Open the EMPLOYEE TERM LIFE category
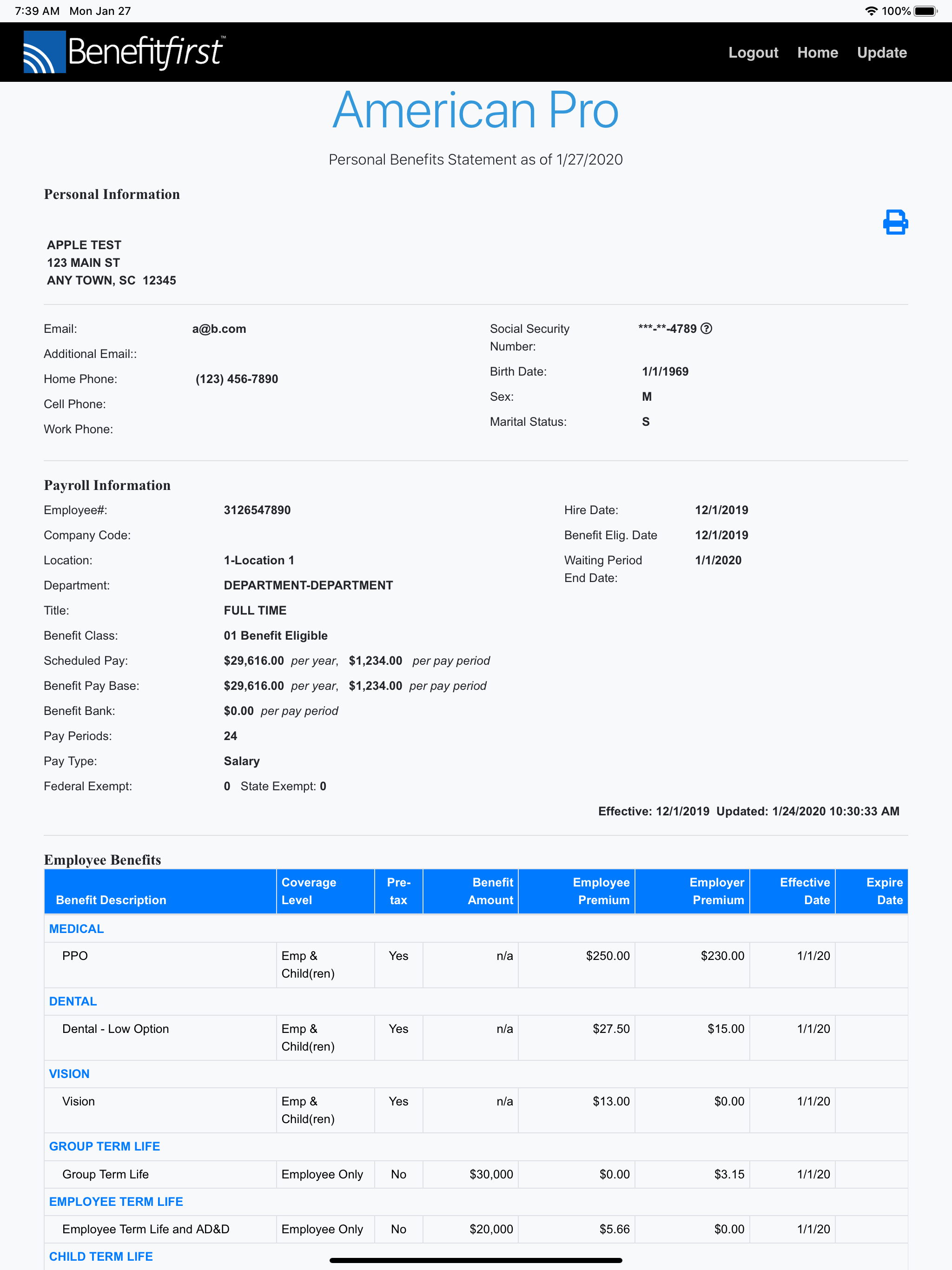Screen dimensions: 952x1270 (116, 1202)
